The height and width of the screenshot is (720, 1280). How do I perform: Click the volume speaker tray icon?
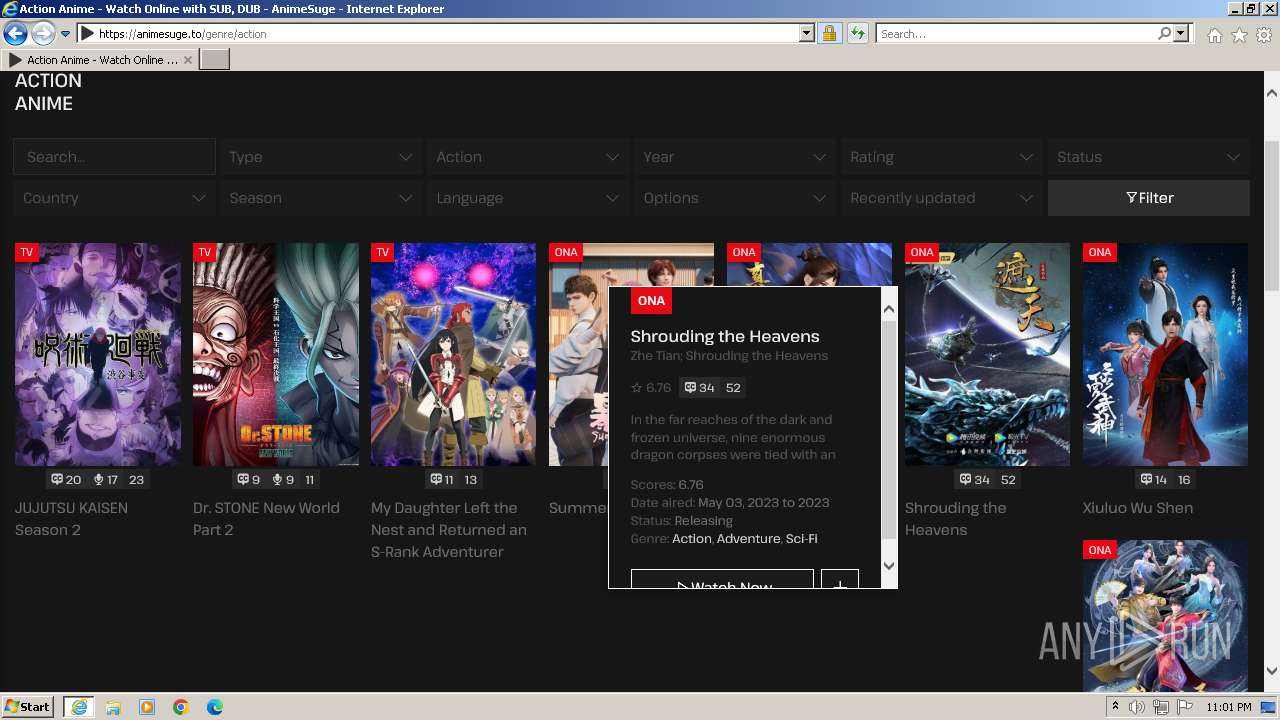(x=1137, y=707)
